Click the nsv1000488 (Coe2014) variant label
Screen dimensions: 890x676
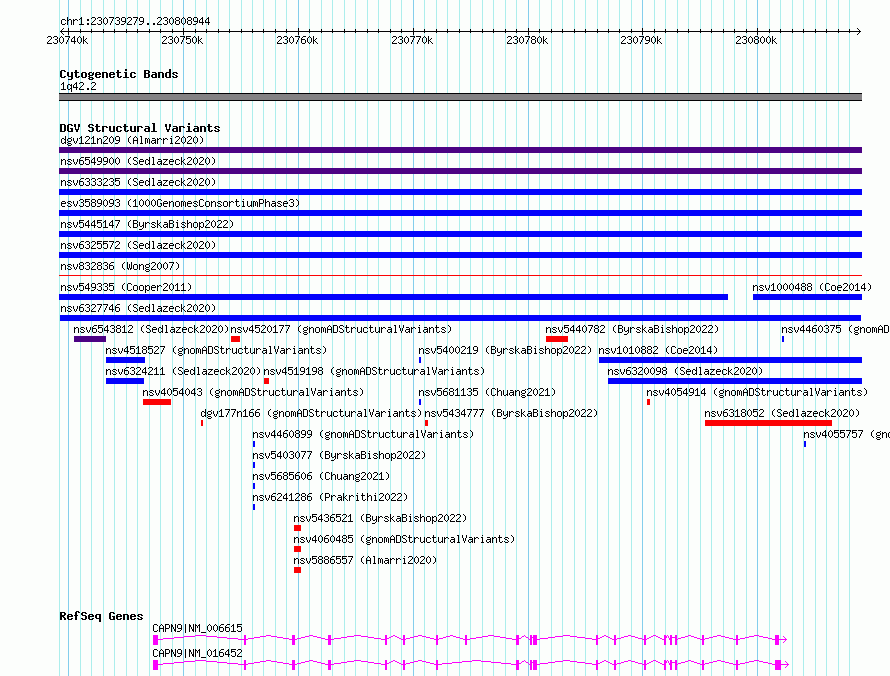(812, 287)
